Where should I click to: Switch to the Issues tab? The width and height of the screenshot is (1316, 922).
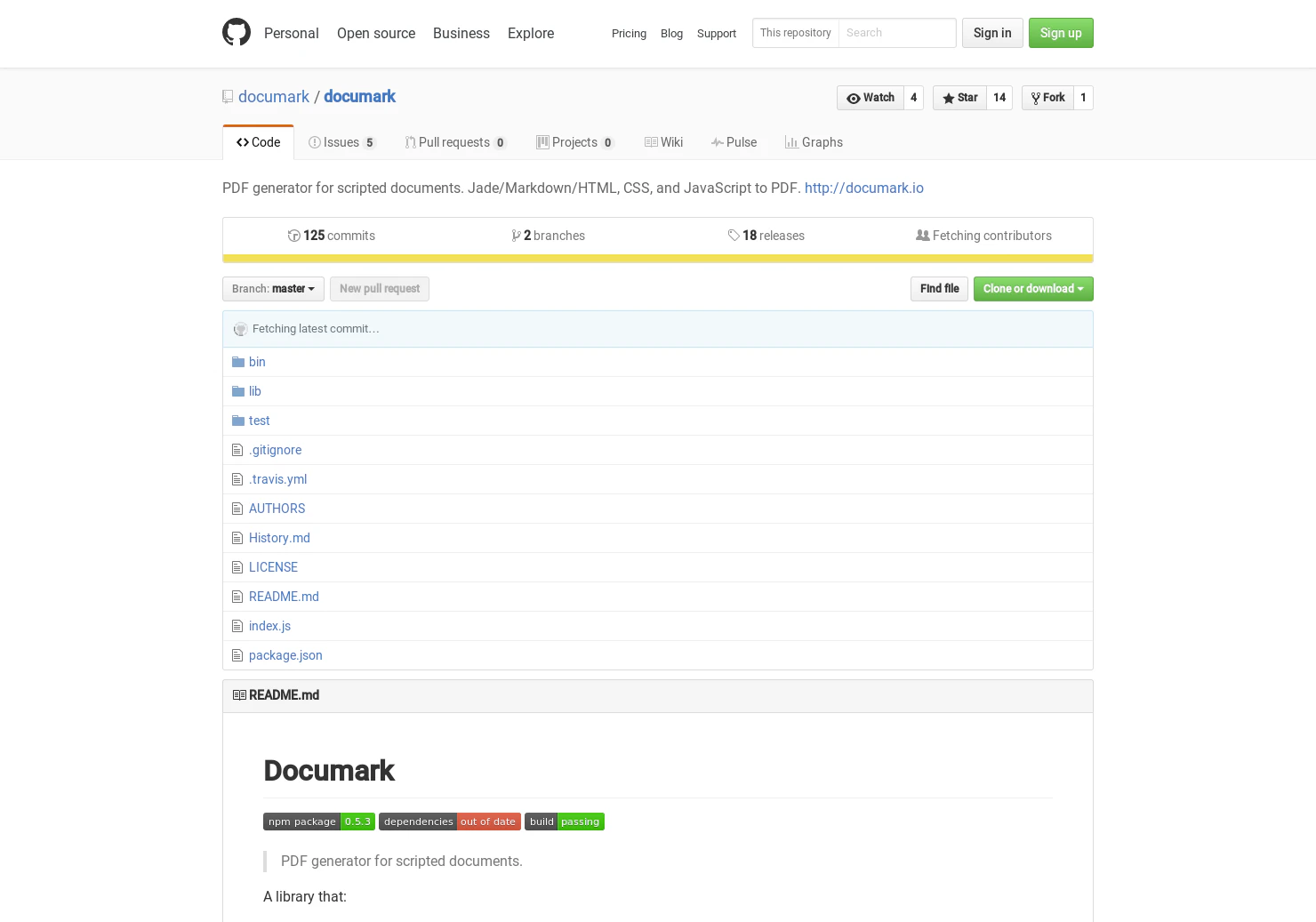coord(341,142)
